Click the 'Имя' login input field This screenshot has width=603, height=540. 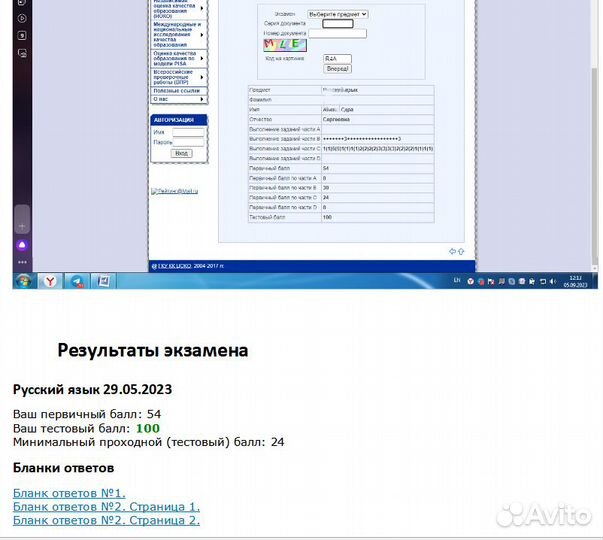[x=188, y=133]
